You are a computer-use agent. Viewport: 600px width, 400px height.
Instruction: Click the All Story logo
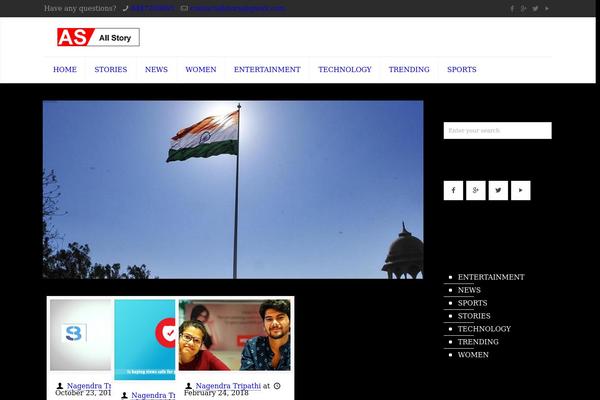[98, 37]
